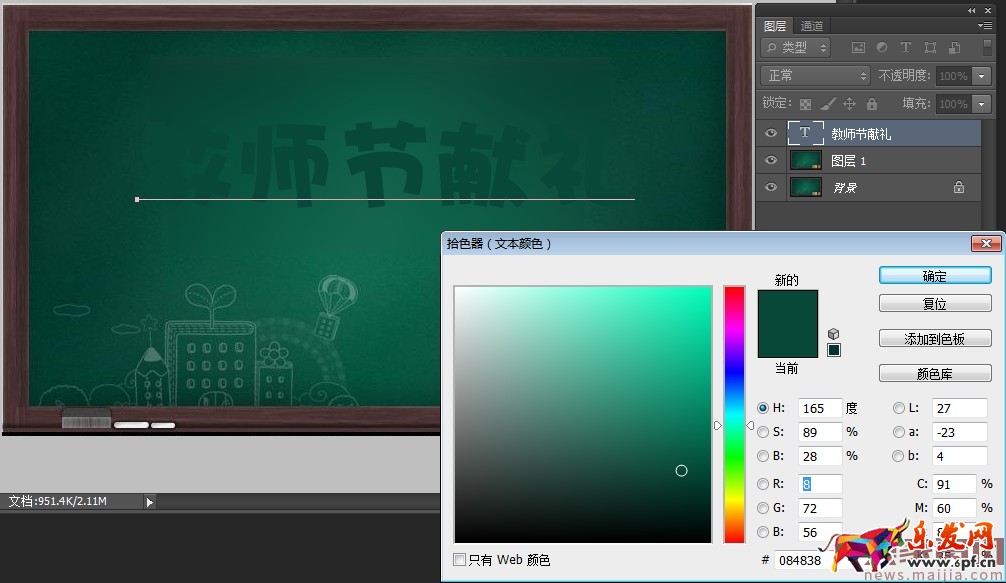Click the pixel layer filter icon
This screenshot has height=583, width=1006.
tap(858, 47)
